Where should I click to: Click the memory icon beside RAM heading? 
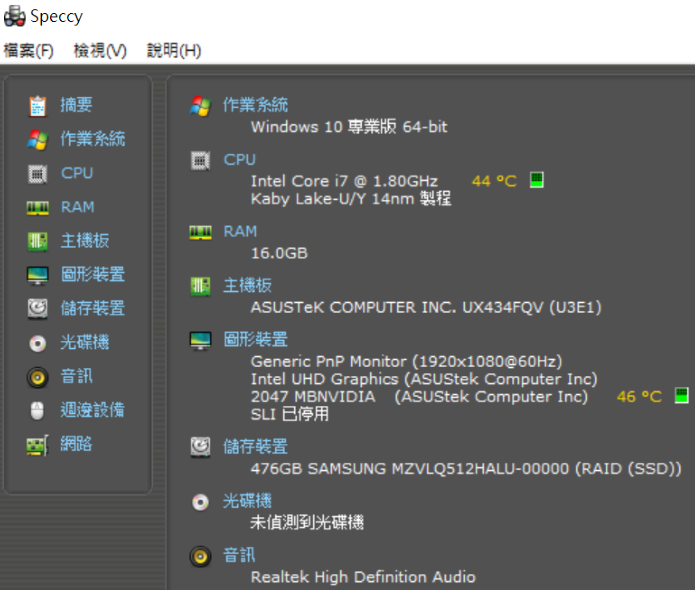point(200,232)
